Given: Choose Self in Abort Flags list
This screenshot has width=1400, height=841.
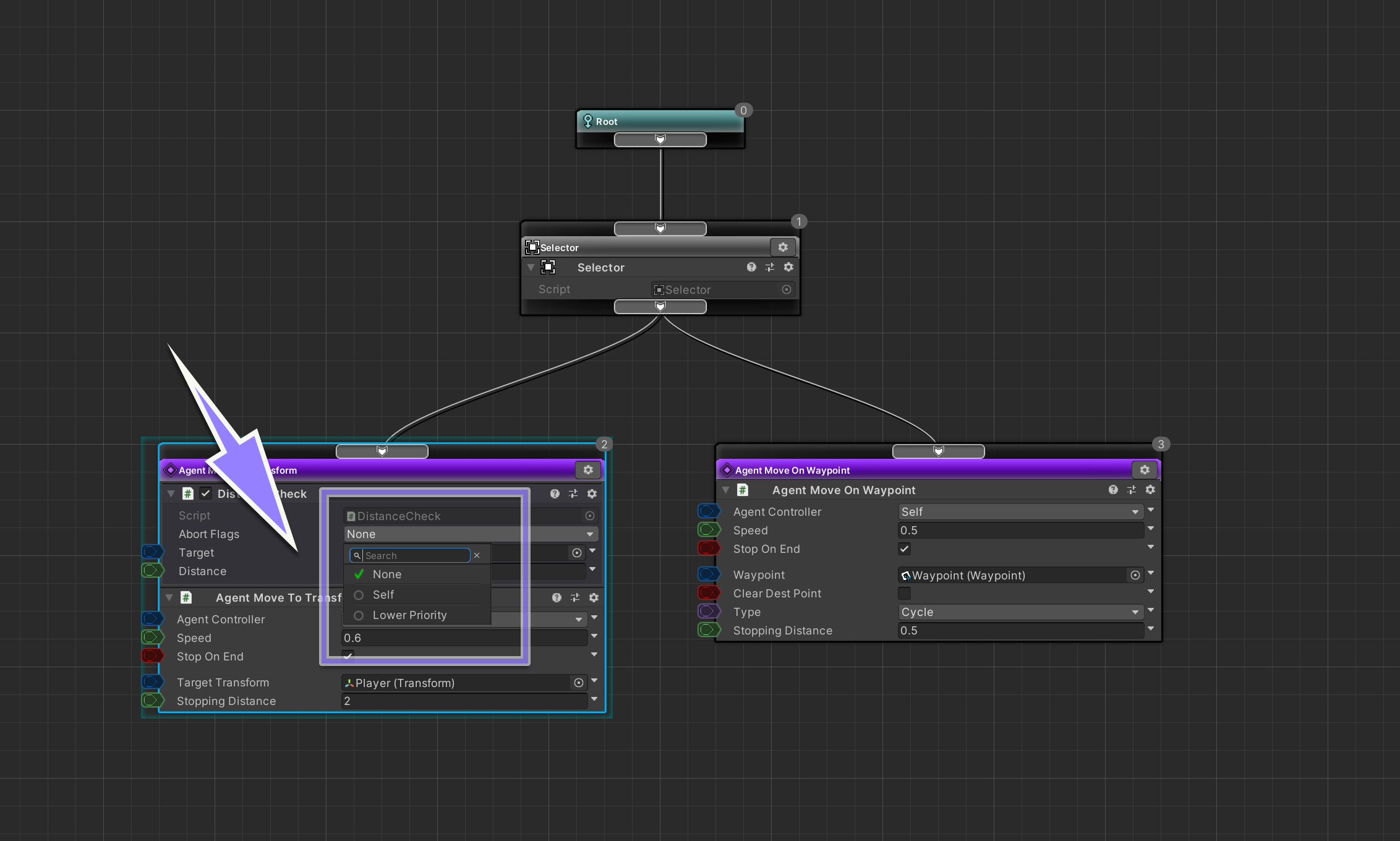Looking at the screenshot, I should 383,595.
